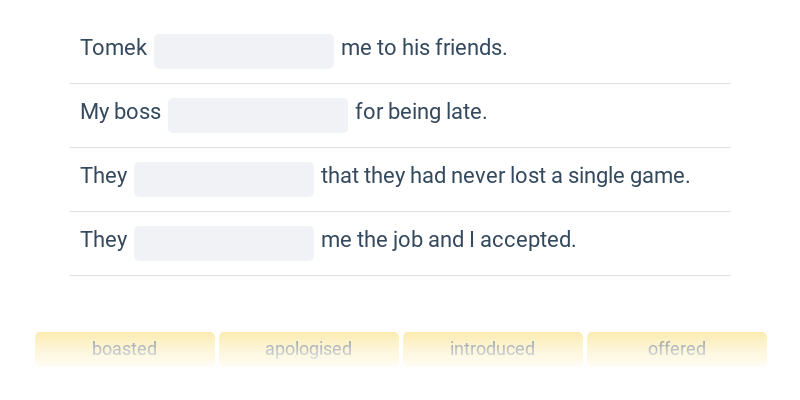Click 'They' in the job sentence
Viewport: 800px width, 400px height.
pos(104,239)
